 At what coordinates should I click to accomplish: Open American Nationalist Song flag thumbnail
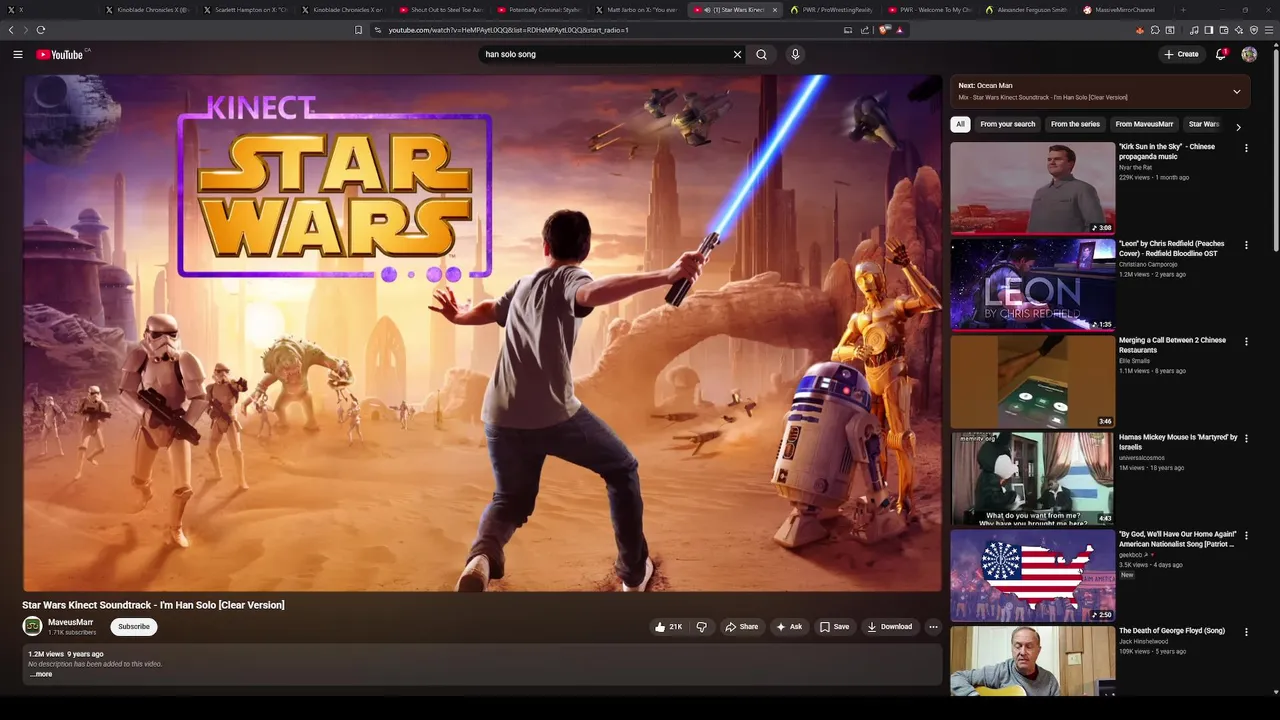[x=1032, y=575]
